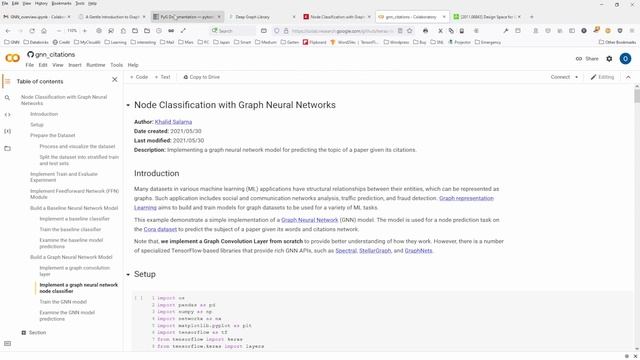
Task: Open the Connect dropdown arrow
Action: pyautogui.click(x=577, y=77)
